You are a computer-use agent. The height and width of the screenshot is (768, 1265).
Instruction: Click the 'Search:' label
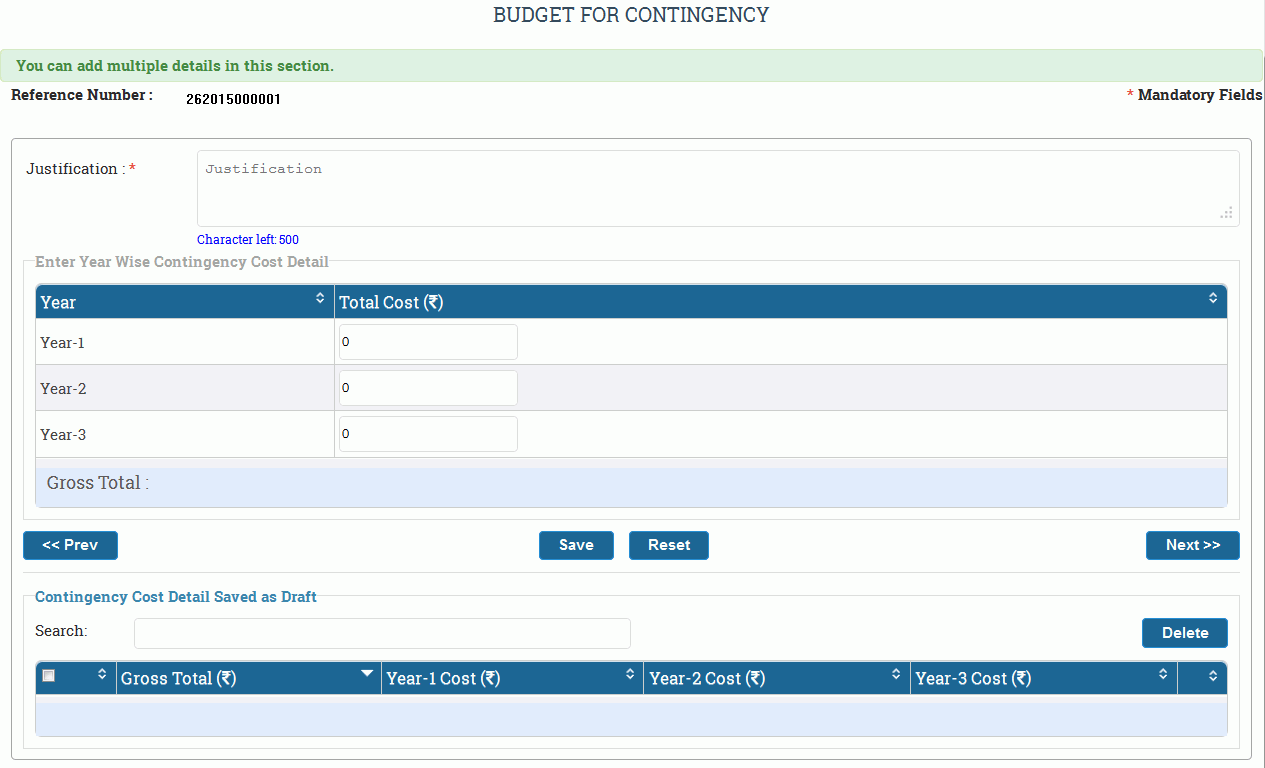61,631
